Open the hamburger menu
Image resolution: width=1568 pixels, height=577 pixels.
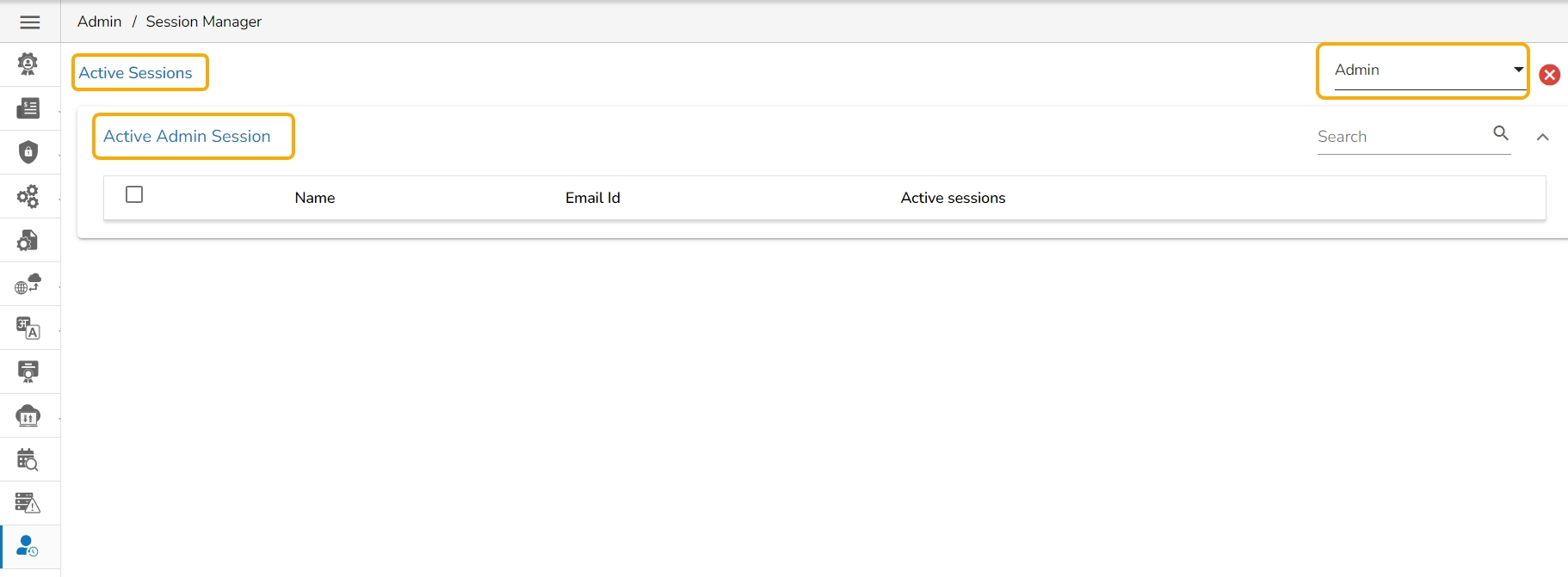29,22
